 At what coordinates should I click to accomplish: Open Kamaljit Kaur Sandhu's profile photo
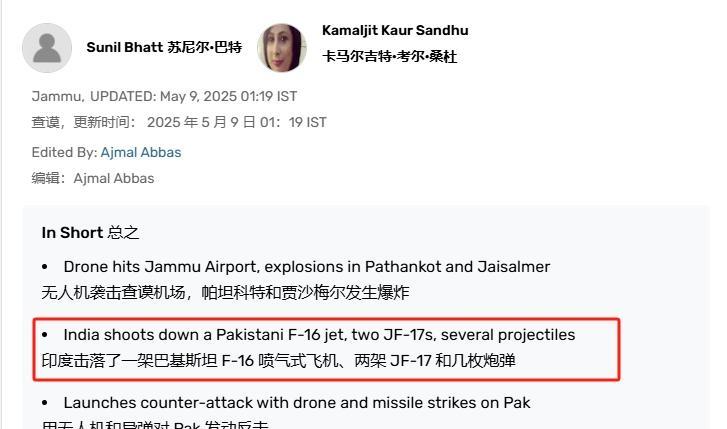tap(282, 48)
